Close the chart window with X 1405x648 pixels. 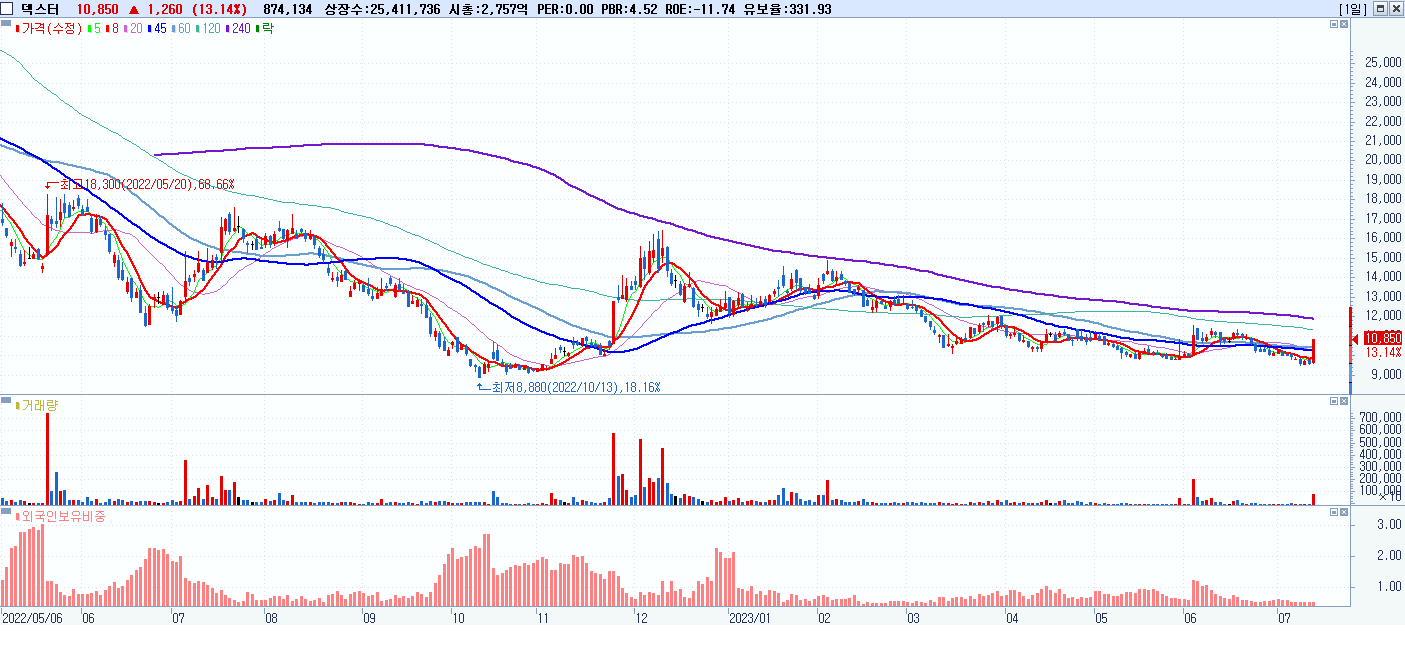(1396, 8)
